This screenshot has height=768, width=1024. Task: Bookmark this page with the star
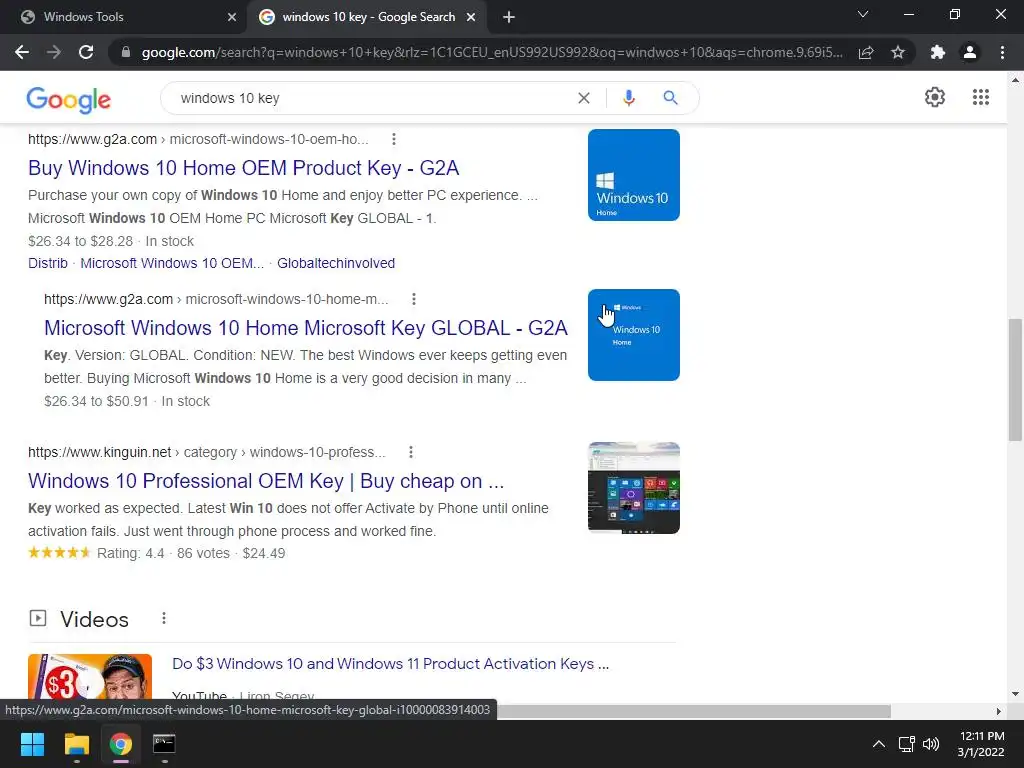point(898,52)
